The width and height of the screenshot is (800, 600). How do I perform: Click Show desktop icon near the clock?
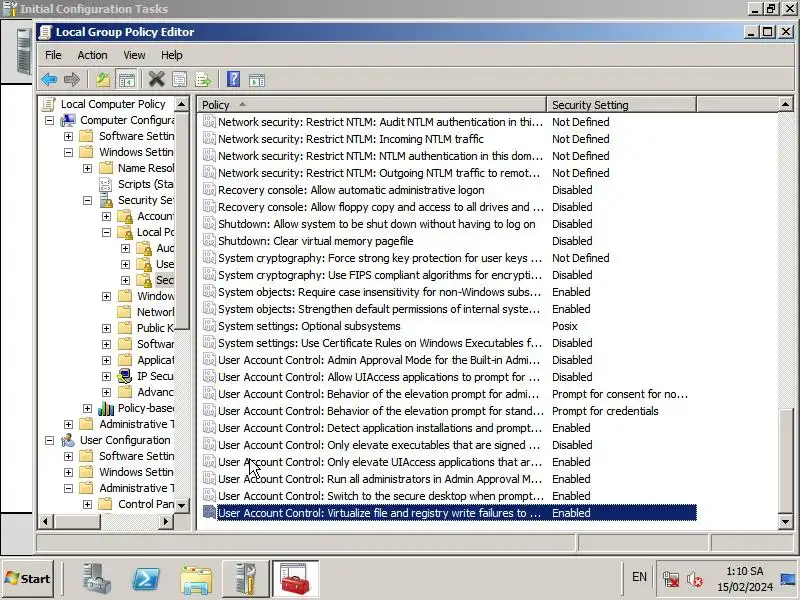788,579
